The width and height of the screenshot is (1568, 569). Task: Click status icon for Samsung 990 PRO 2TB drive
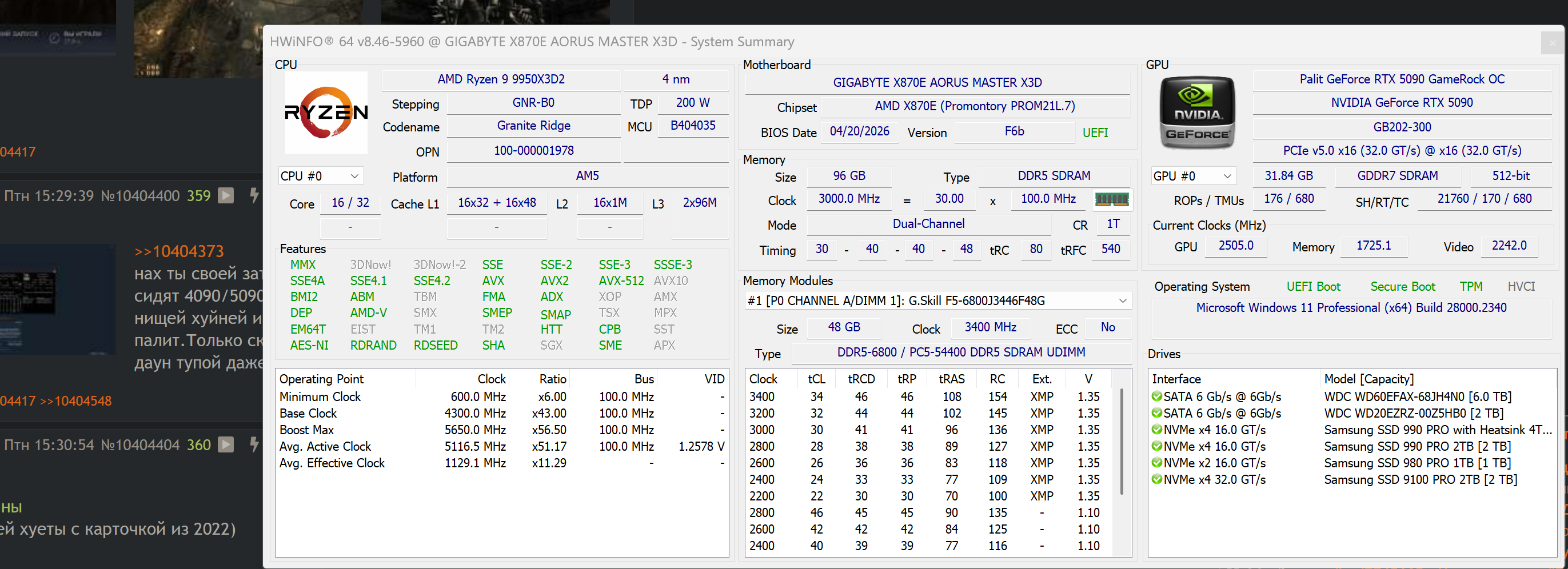(1156, 446)
